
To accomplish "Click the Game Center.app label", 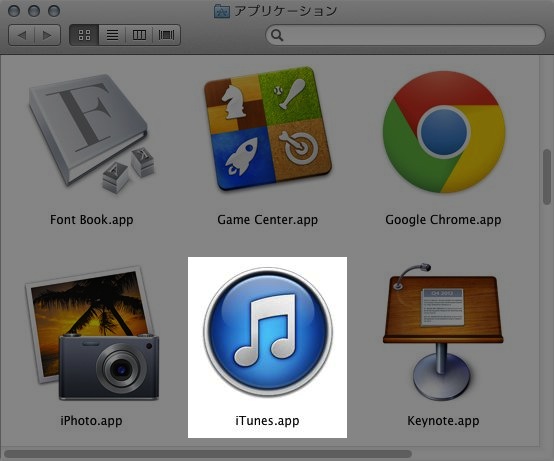I will pos(267,220).
